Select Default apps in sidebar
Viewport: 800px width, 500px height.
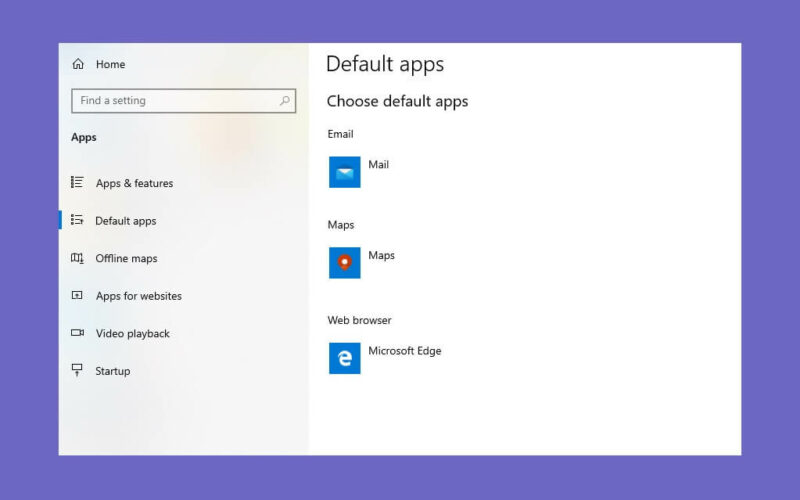(126, 221)
